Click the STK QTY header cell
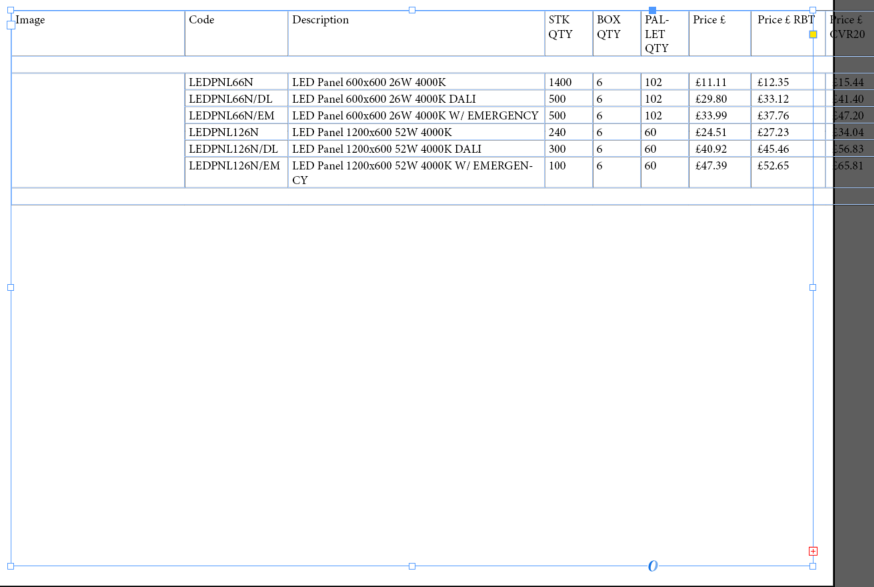 569,33
